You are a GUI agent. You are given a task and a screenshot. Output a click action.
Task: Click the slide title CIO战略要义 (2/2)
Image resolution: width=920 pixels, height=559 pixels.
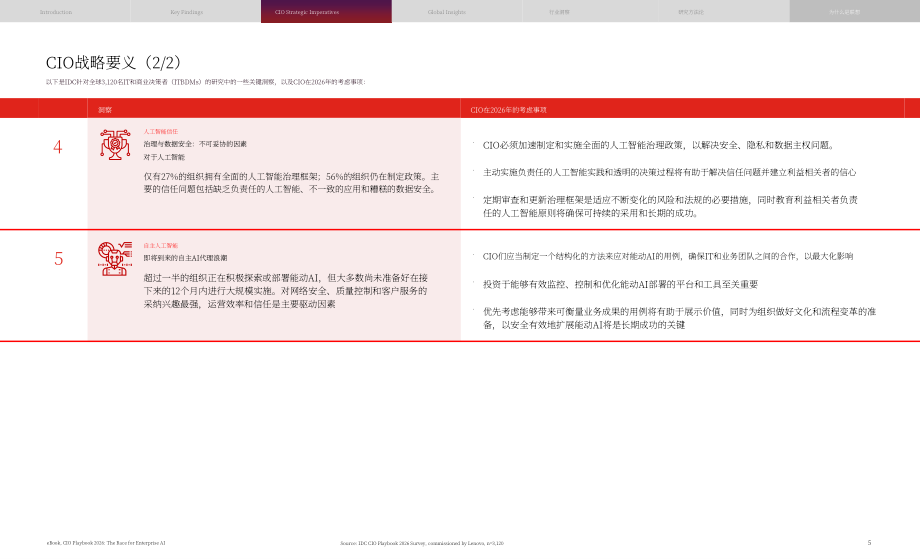(x=114, y=62)
